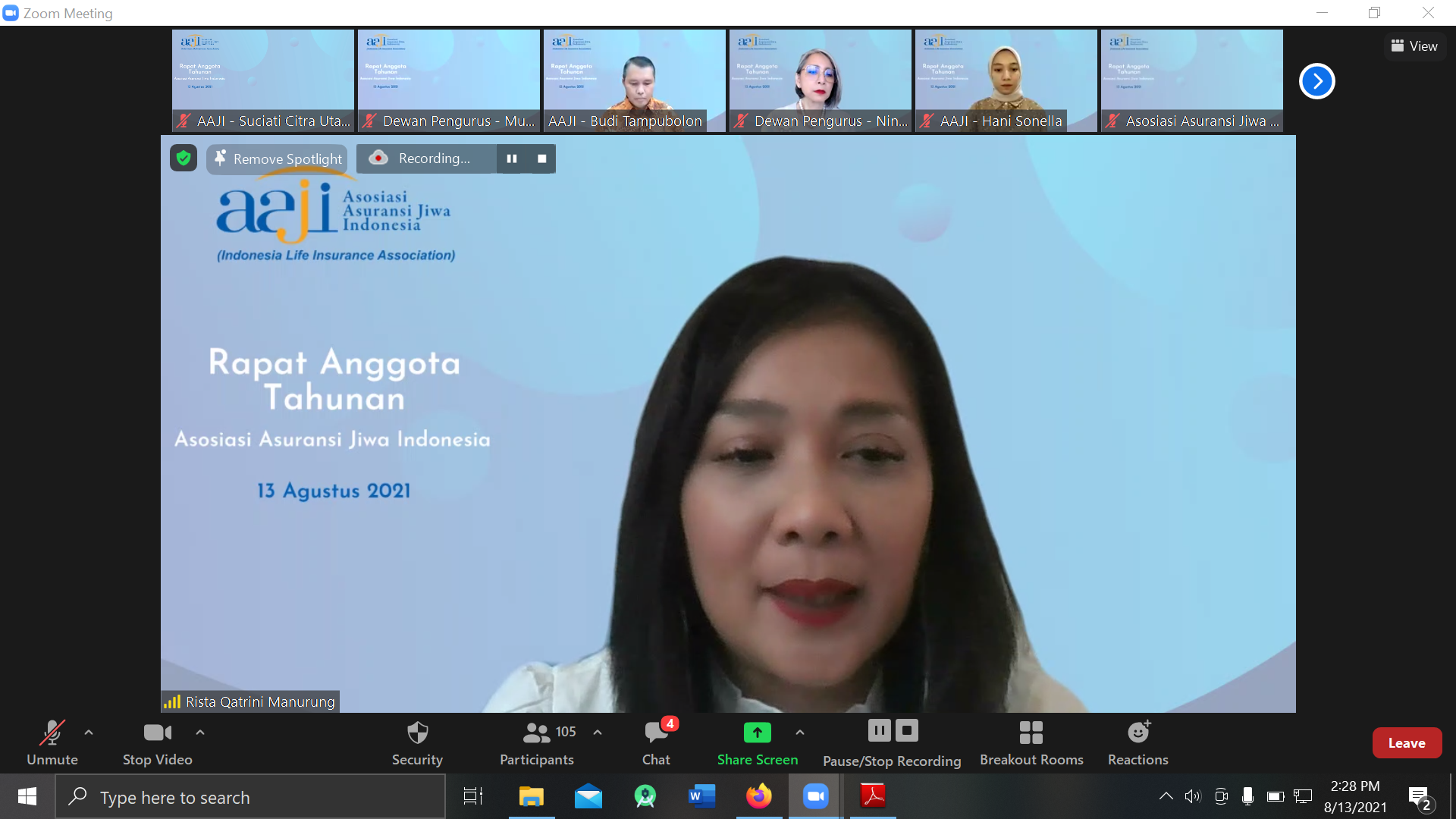Open Task View on taskbar
The height and width of the screenshot is (819, 1456).
pos(473,796)
